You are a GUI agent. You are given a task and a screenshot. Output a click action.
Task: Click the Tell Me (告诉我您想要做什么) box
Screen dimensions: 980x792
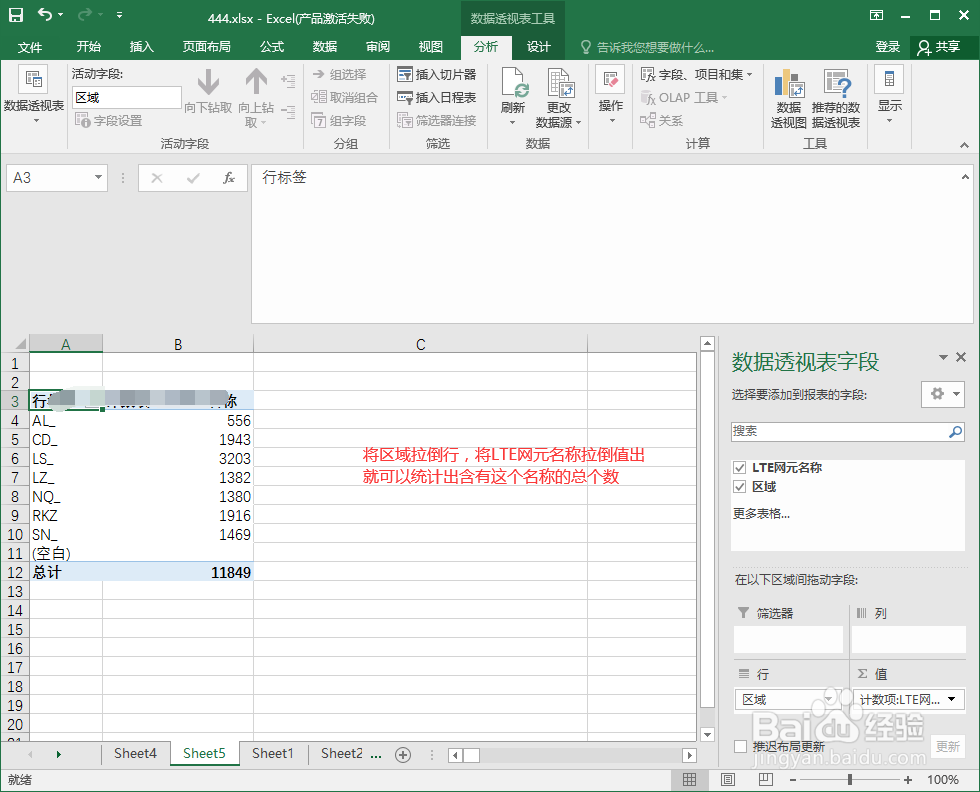[647, 48]
